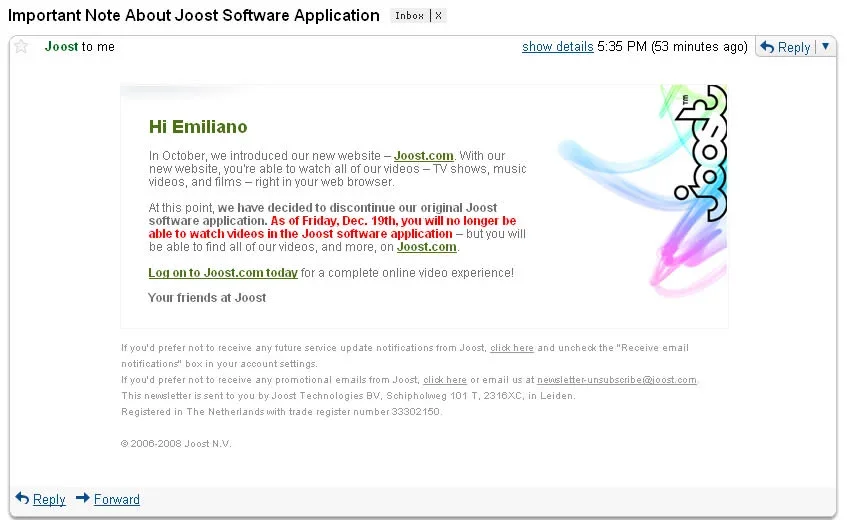This screenshot has width=847, height=520.
Task: Click the bottom Reply link
Action: pos(49,499)
